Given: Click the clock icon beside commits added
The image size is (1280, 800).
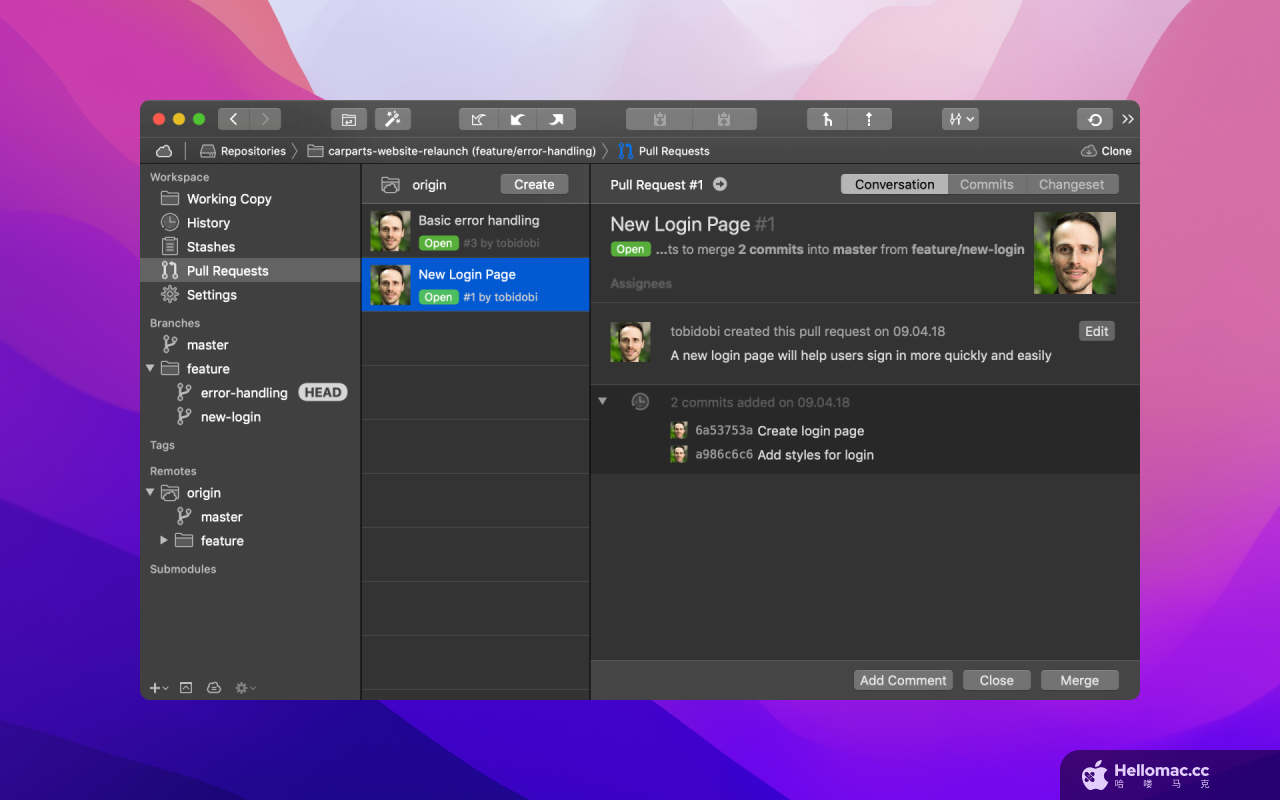Looking at the screenshot, I should coord(640,402).
